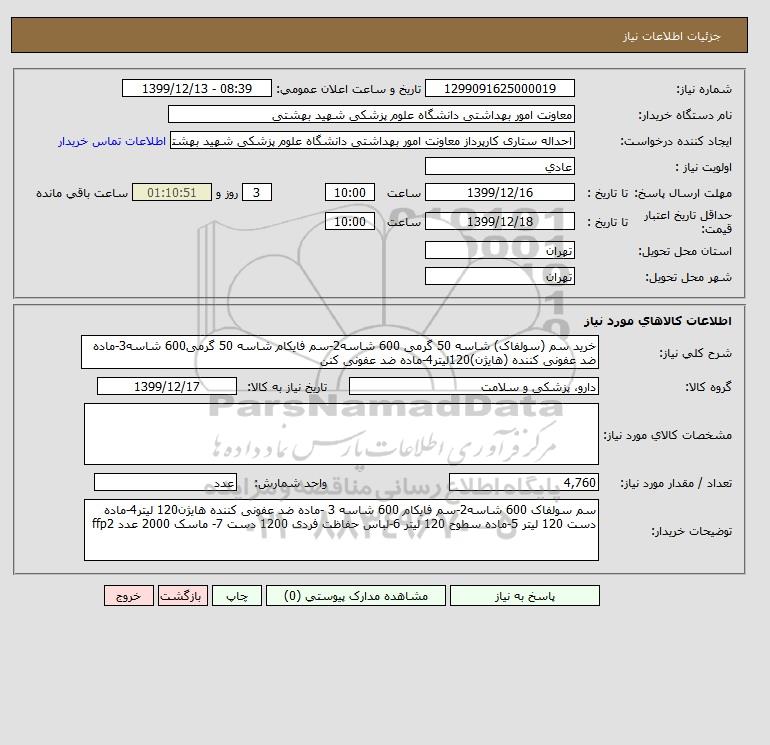
Task: Click the empty مشخصات کالای مورد نیاز box
Action: [x=341, y=434]
